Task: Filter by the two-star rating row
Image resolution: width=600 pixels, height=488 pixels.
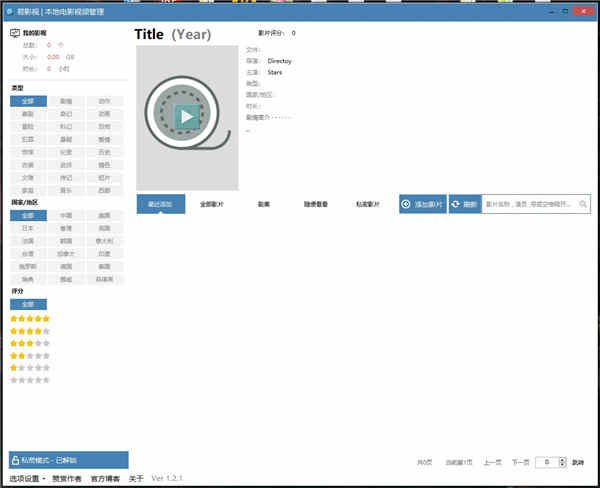Action: click(x=30, y=356)
